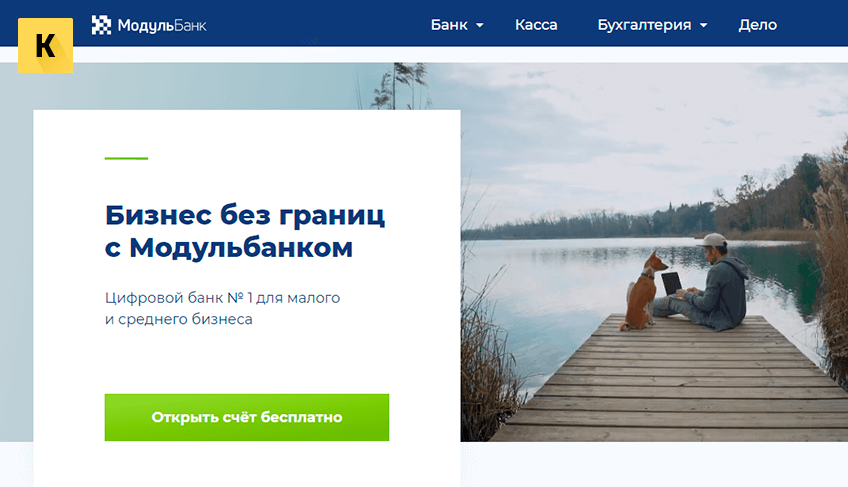This screenshot has height=487, width=848.
Task: Navigate to the Дело section
Action: 758,25
